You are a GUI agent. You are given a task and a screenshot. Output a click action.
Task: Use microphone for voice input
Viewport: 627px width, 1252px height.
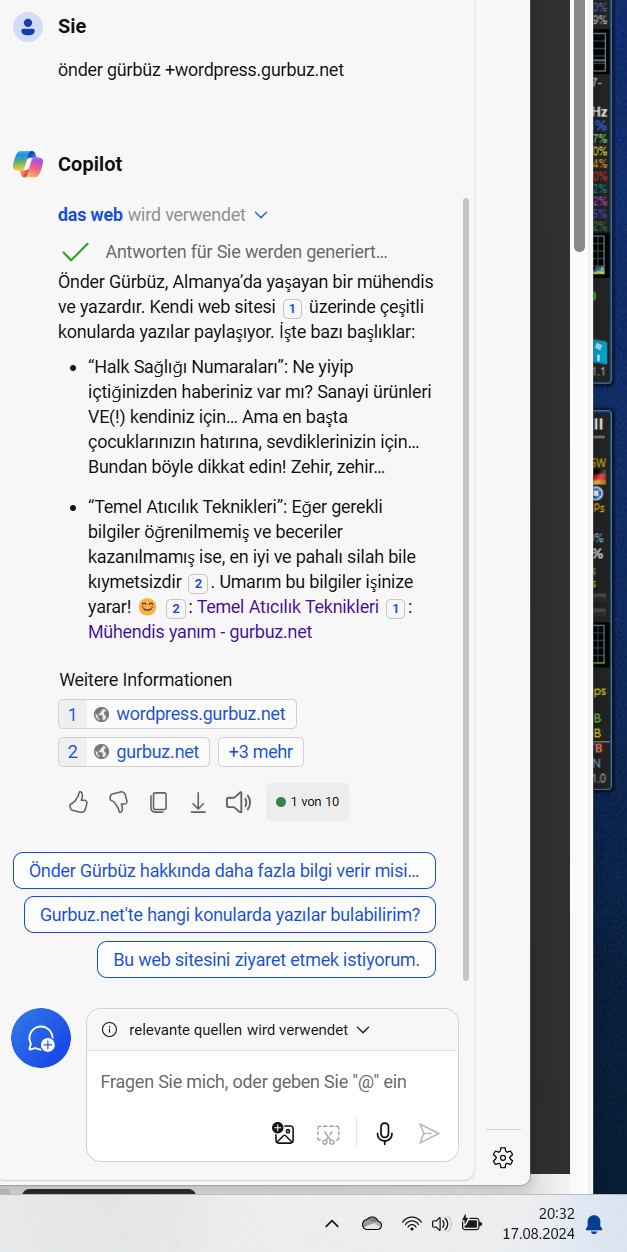(385, 1133)
